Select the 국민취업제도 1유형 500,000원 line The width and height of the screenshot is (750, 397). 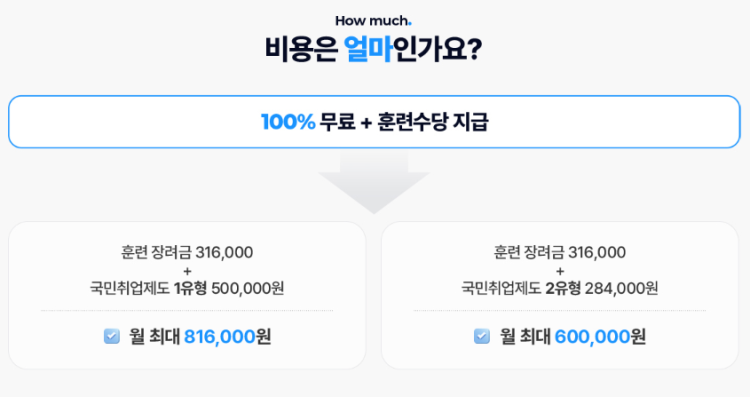pos(187,288)
